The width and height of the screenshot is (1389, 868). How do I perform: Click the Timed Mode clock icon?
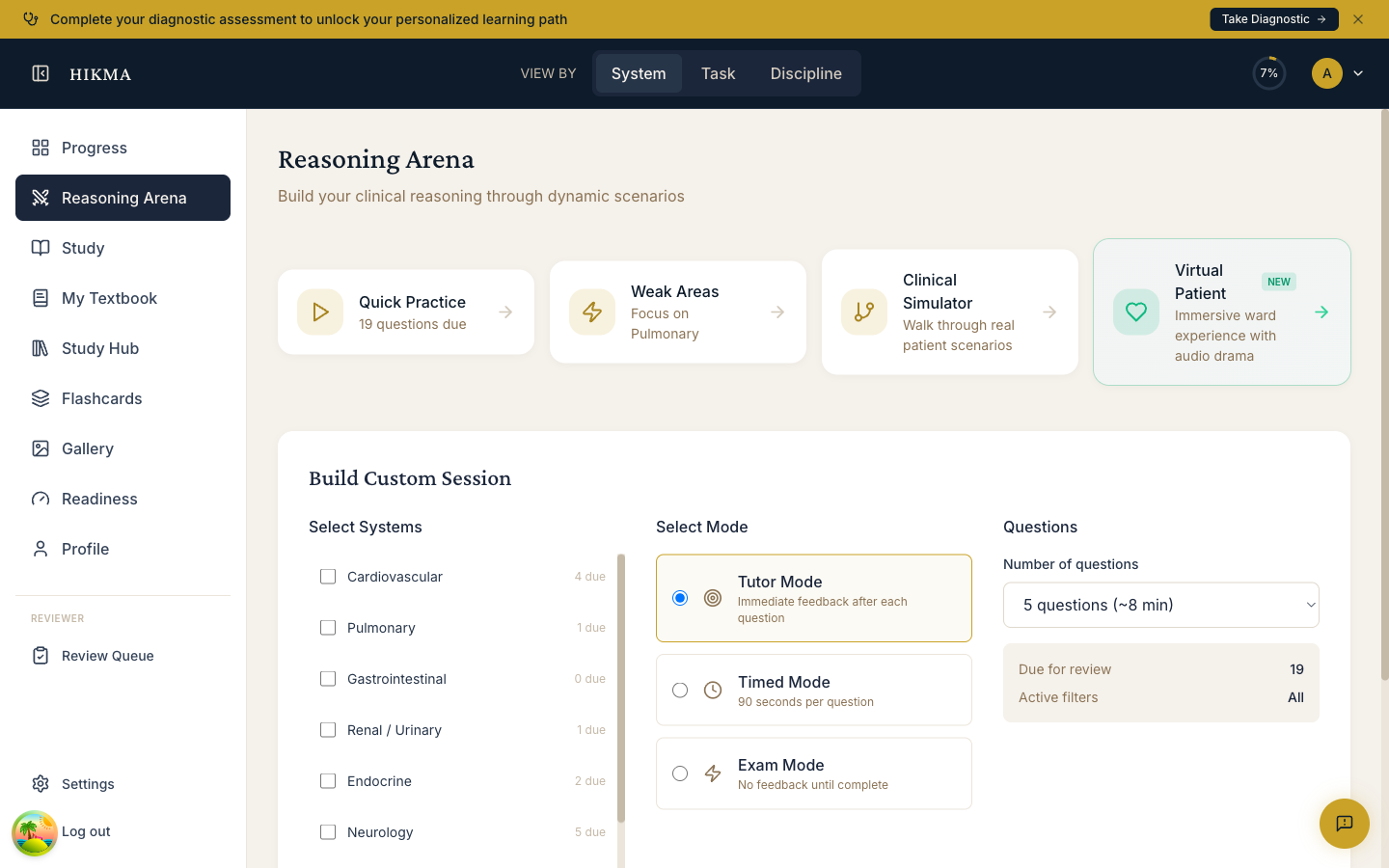point(713,690)
